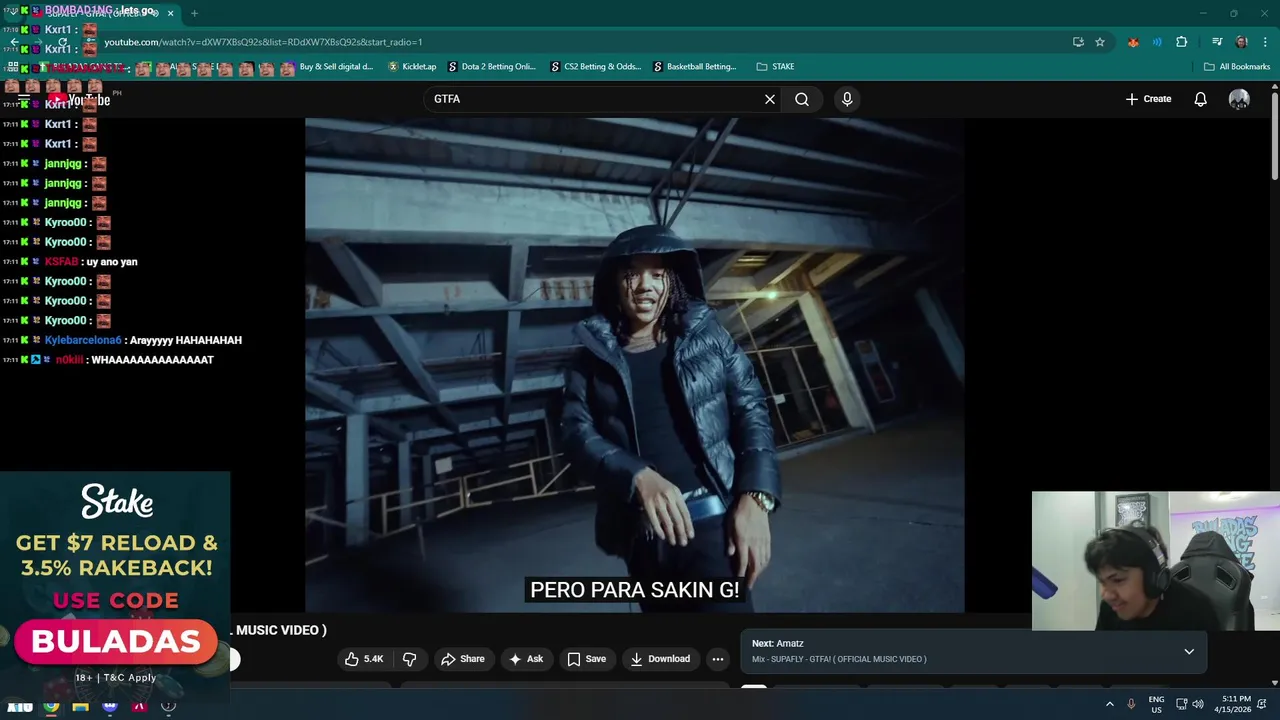This screenshot has height=720, width=1280.
Task: Open Discord from the taskbar
Action: [110, 706]
